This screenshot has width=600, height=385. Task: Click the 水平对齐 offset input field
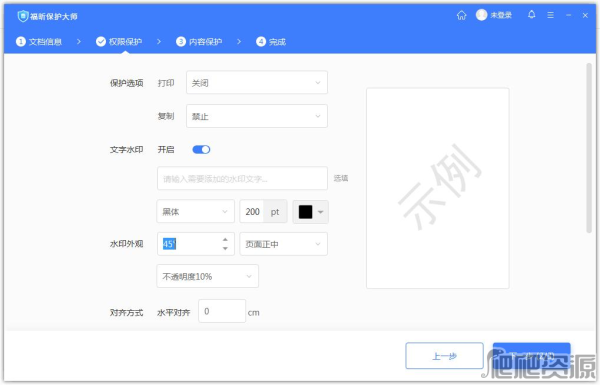click(x=222, y=311)
